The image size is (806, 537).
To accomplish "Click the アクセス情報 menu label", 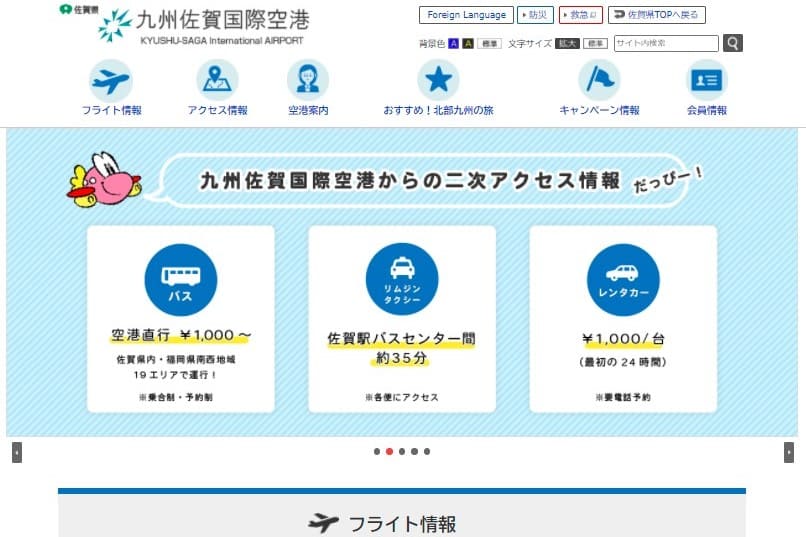I will pos(217,110).
